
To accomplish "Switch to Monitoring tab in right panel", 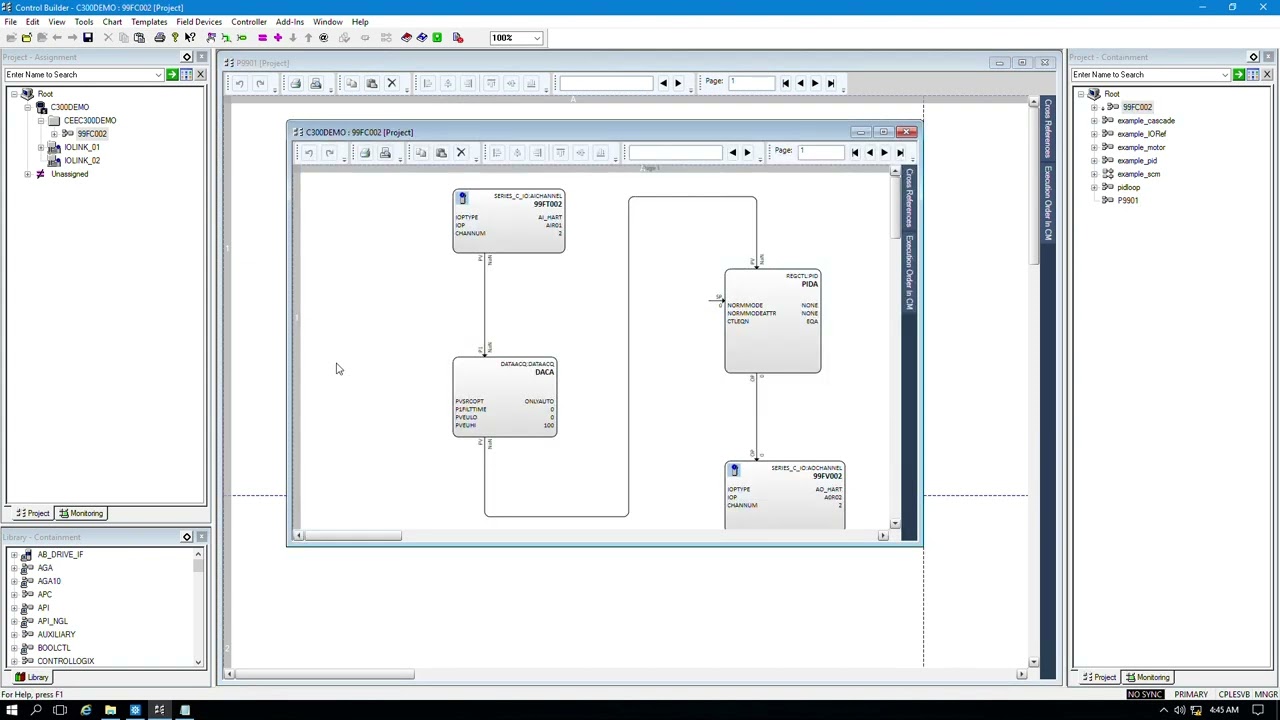I will (x=1147, y=677).
